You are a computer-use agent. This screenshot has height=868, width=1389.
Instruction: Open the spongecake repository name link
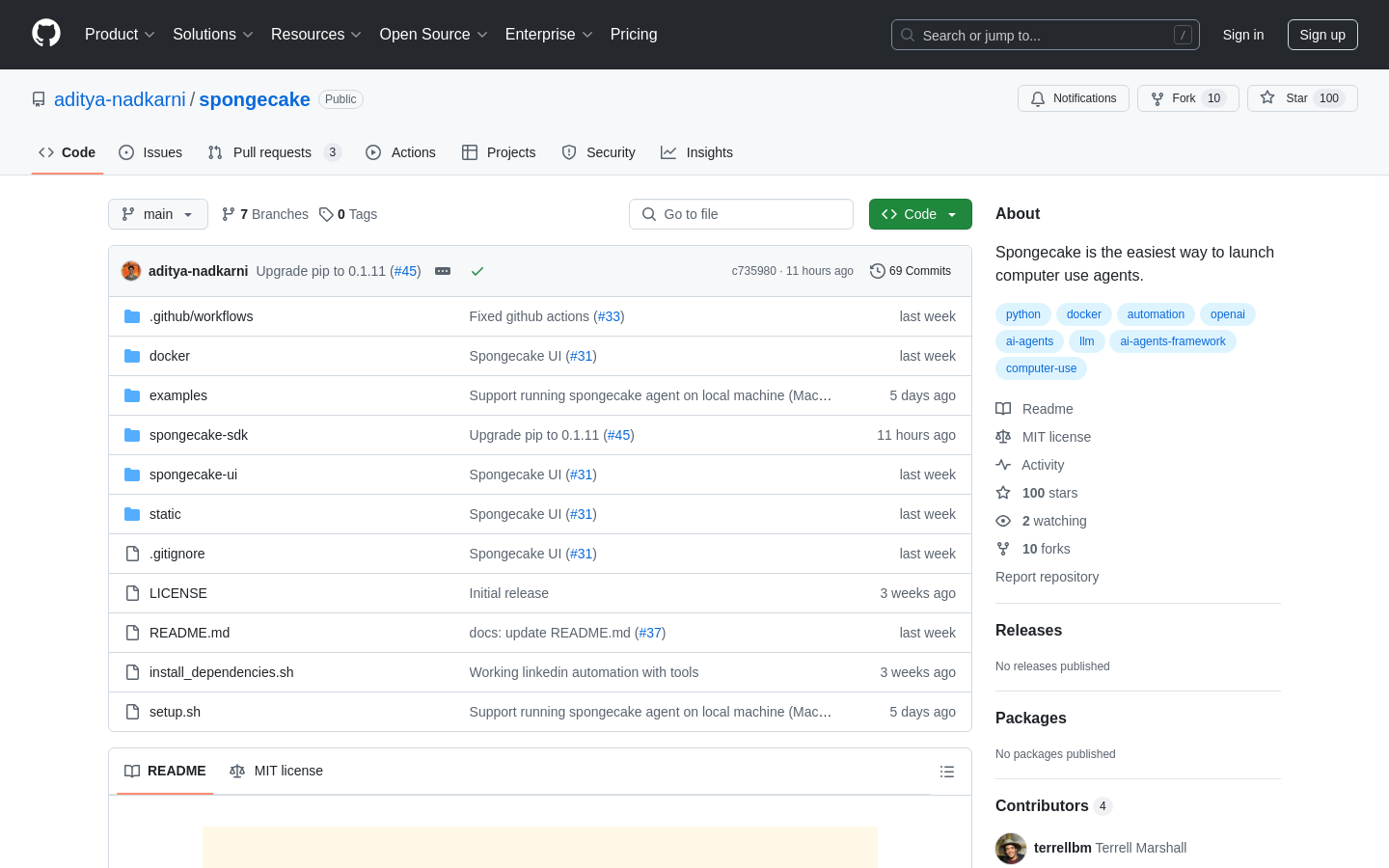255,99
